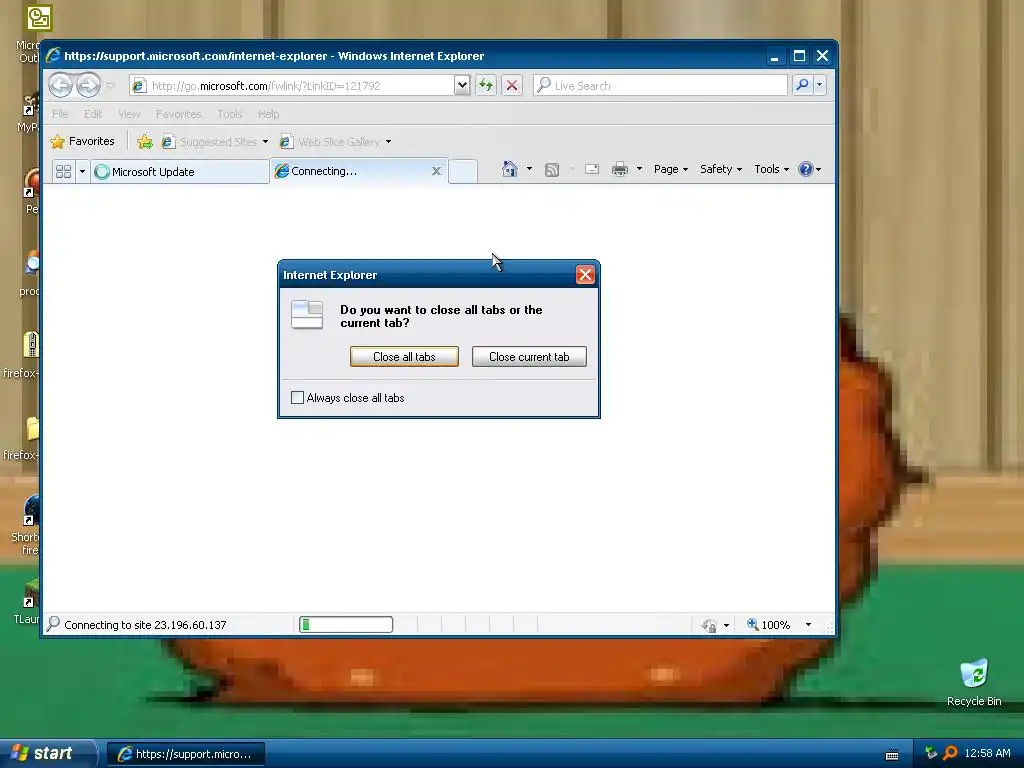Viewport: 1024px width, 768px height.
Task: Click Close all tabs button
Action: point(404,357)
